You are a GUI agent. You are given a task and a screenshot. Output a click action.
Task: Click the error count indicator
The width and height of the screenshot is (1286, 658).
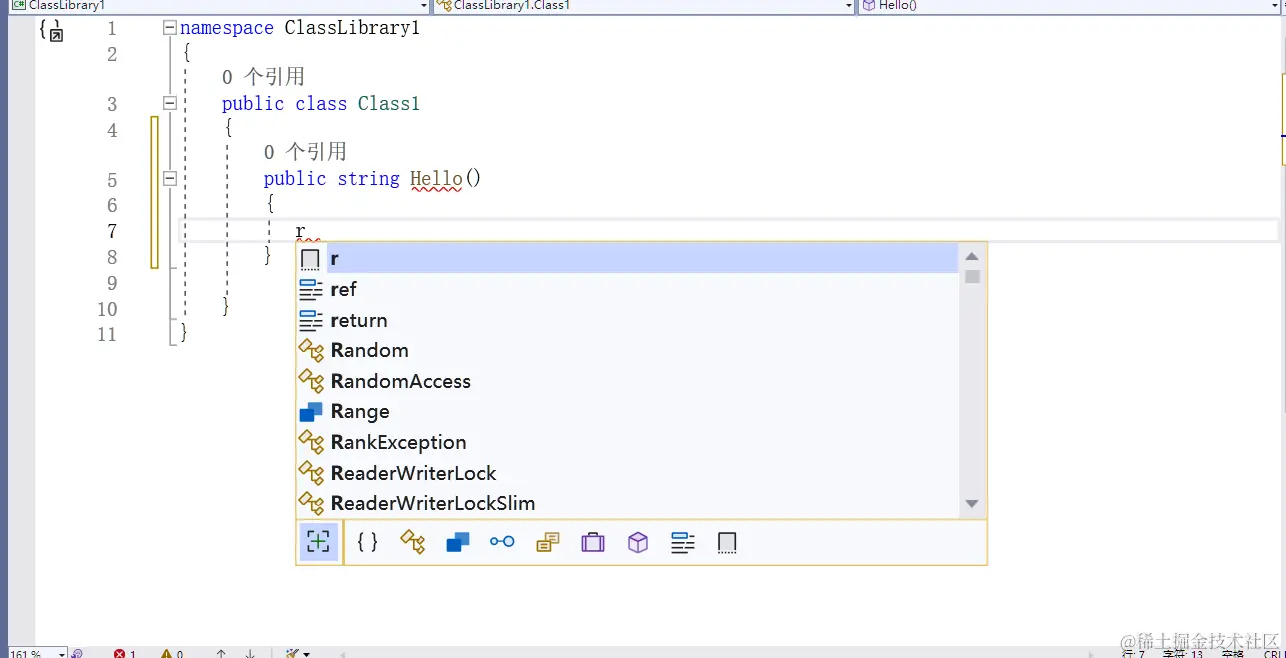pyautogui.click(x=125, y=654)
